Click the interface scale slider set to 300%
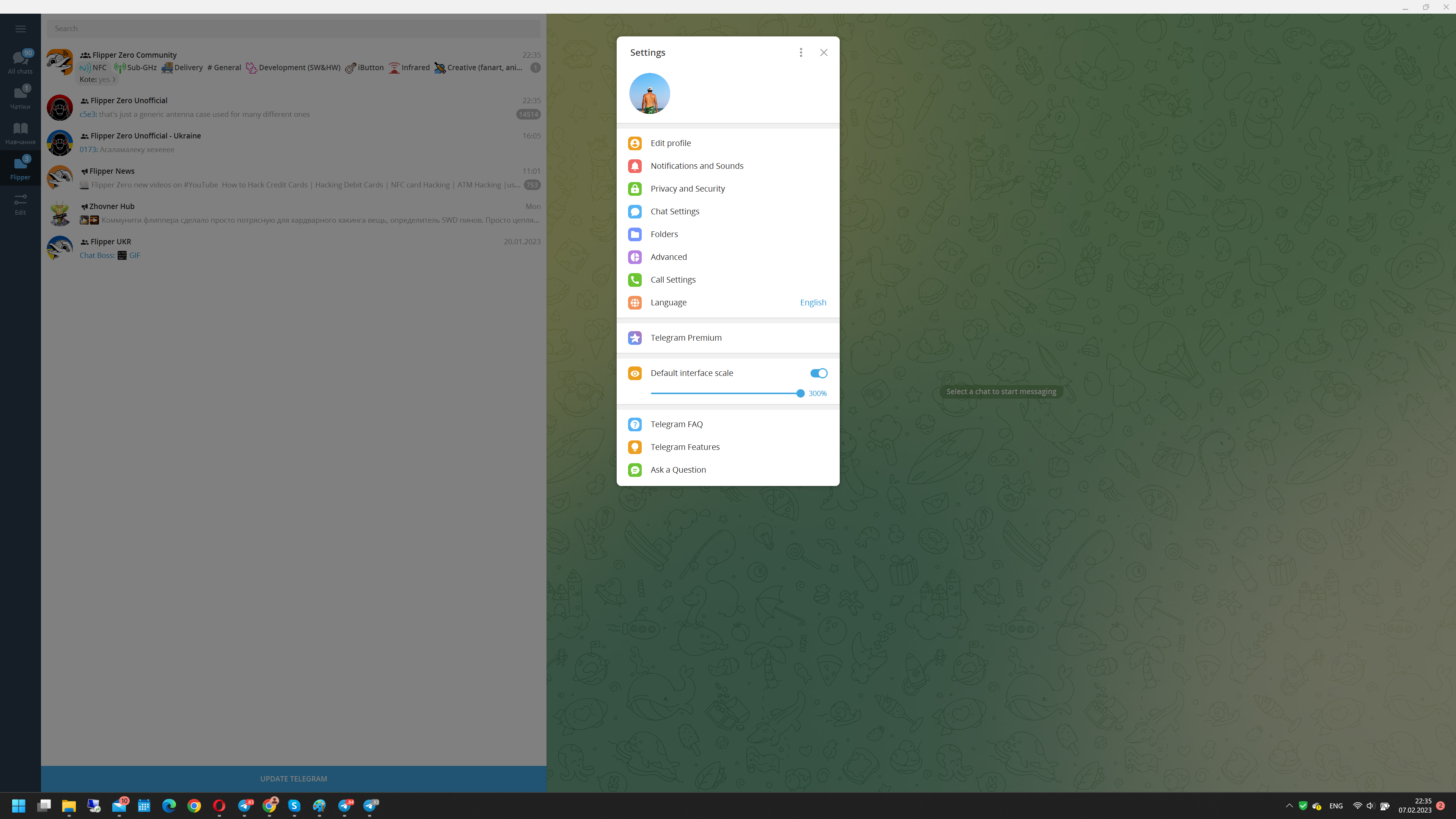This screenshot has height=819, width=1456. (800, 393)
